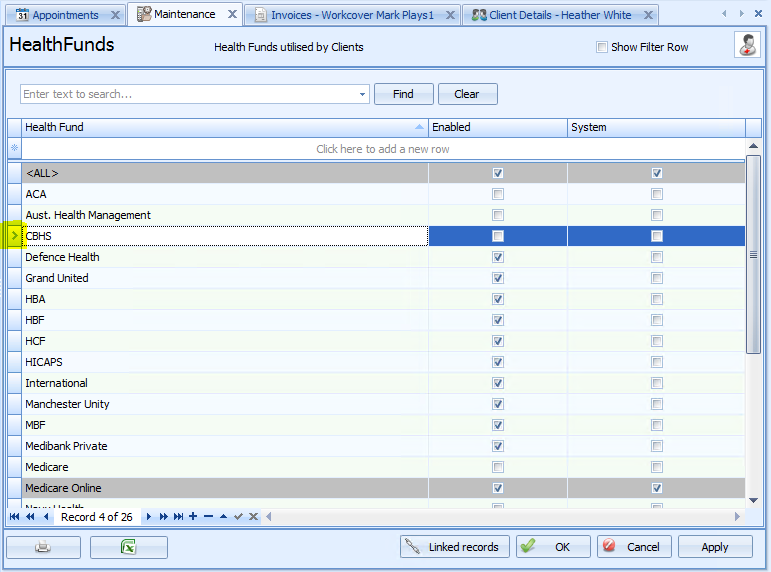Append new record with plus icon

click(x=193, y=516)
